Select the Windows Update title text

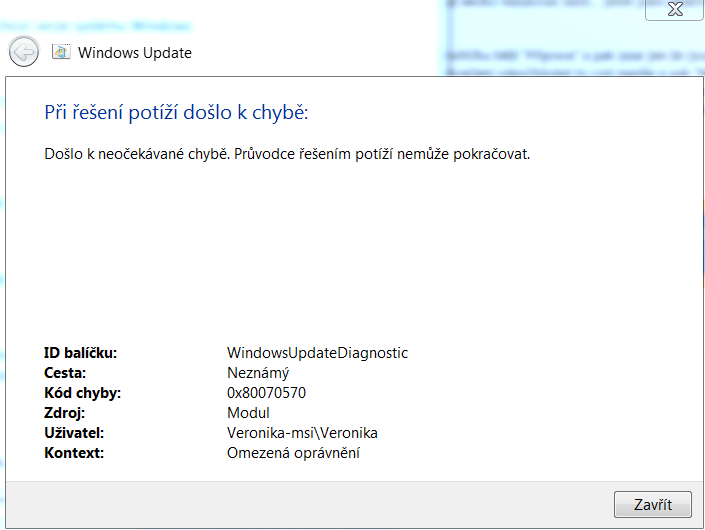click(x=135, y=53)
